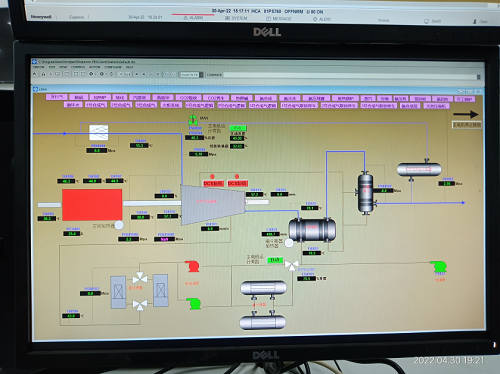Toggle the left red DCS button above turbine
This screenshot has height=374, width=500.
coord(213,183)
